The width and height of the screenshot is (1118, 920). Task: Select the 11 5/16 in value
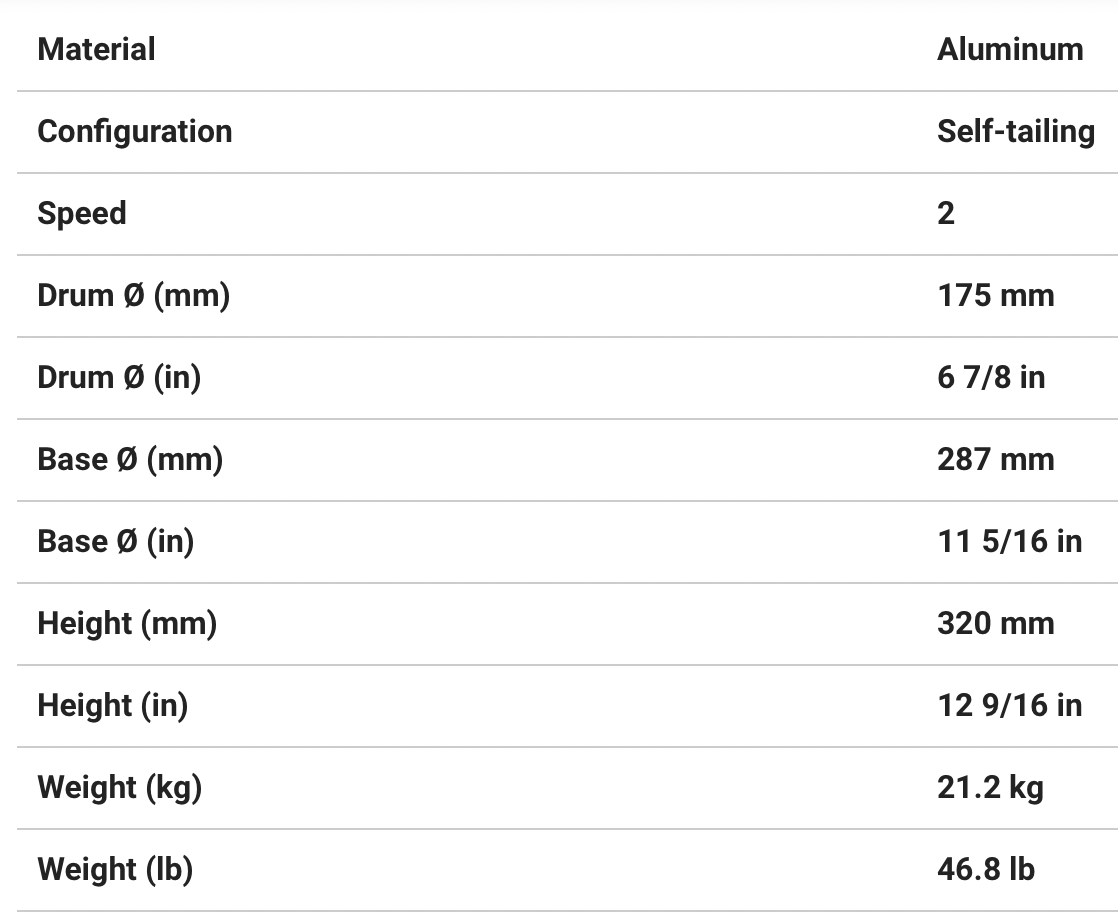point(1010,541)
